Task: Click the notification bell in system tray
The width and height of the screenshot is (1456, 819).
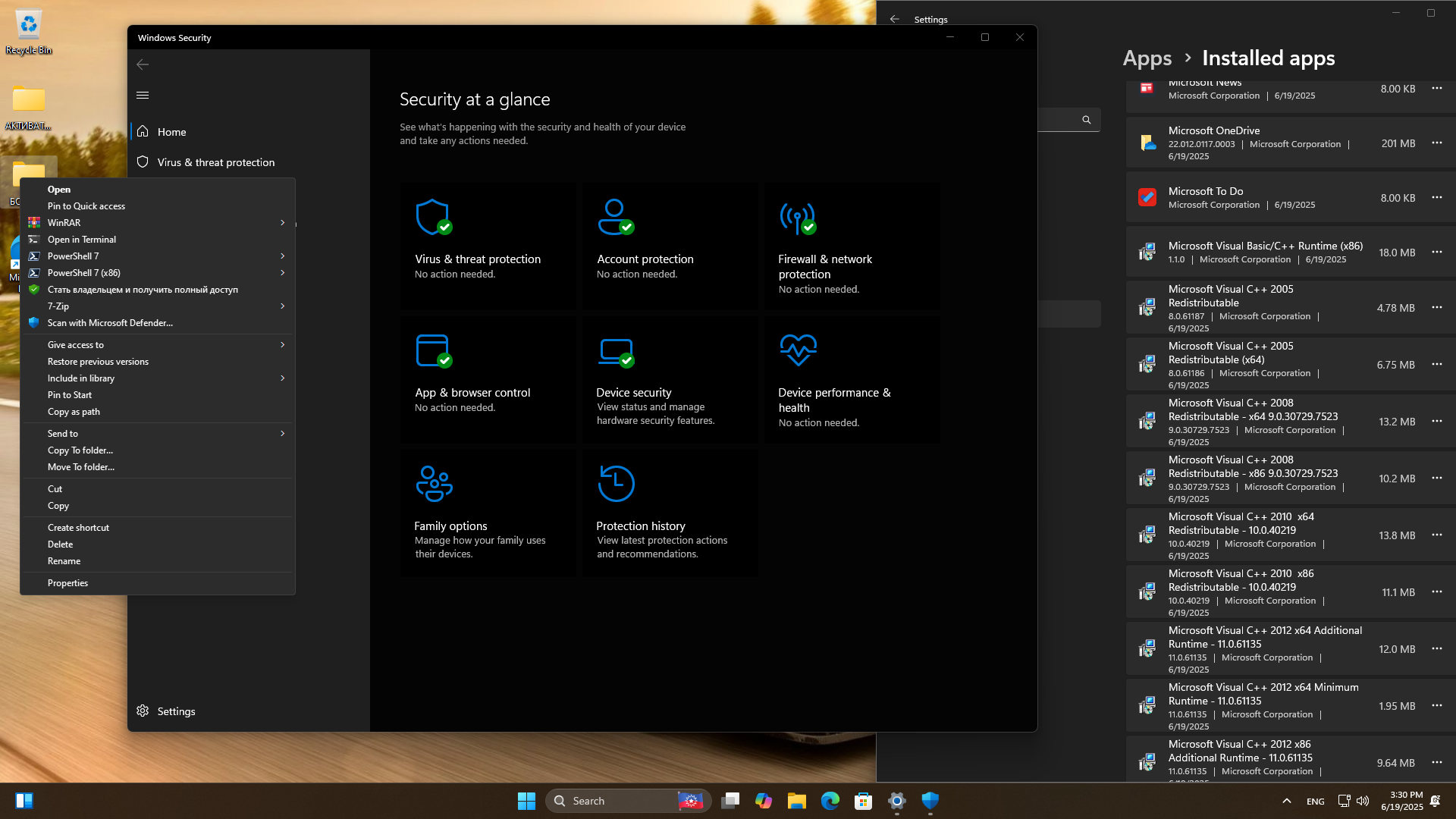Action: pyautogui.click(x=1436, y=801)
